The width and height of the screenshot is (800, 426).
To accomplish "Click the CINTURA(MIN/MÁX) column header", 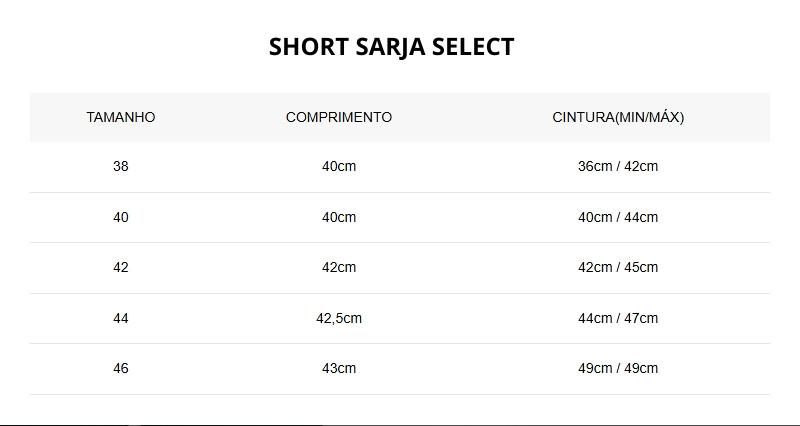I will (x=618, y=117).
